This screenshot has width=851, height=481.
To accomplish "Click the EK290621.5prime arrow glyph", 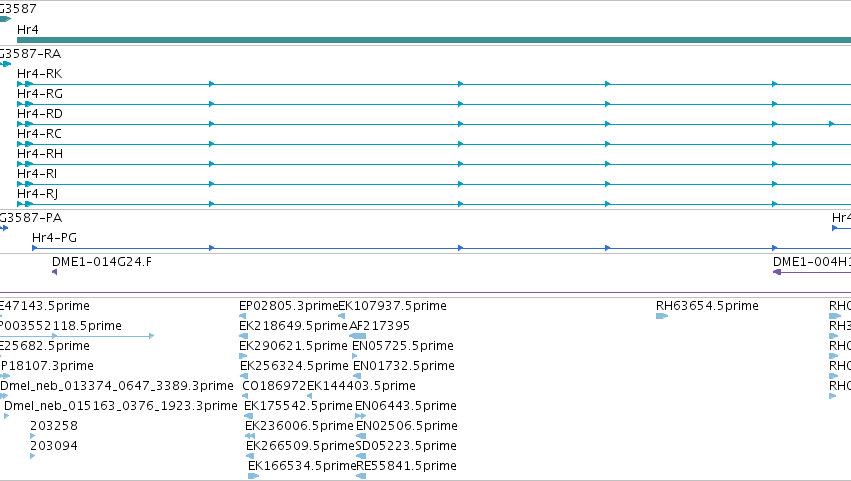I will click(243, 356).
